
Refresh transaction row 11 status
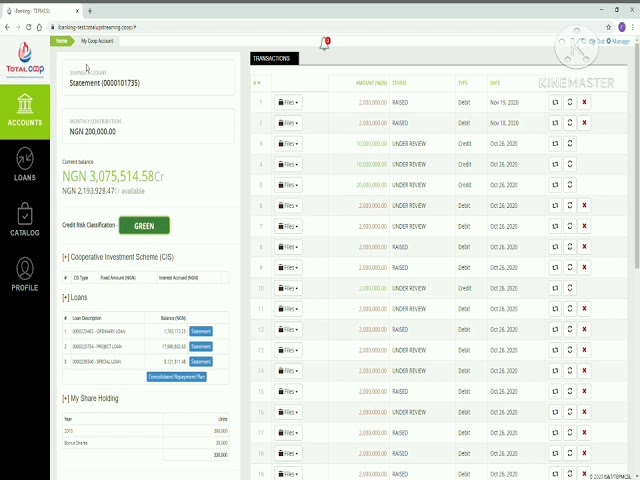[x=570, y=309]
